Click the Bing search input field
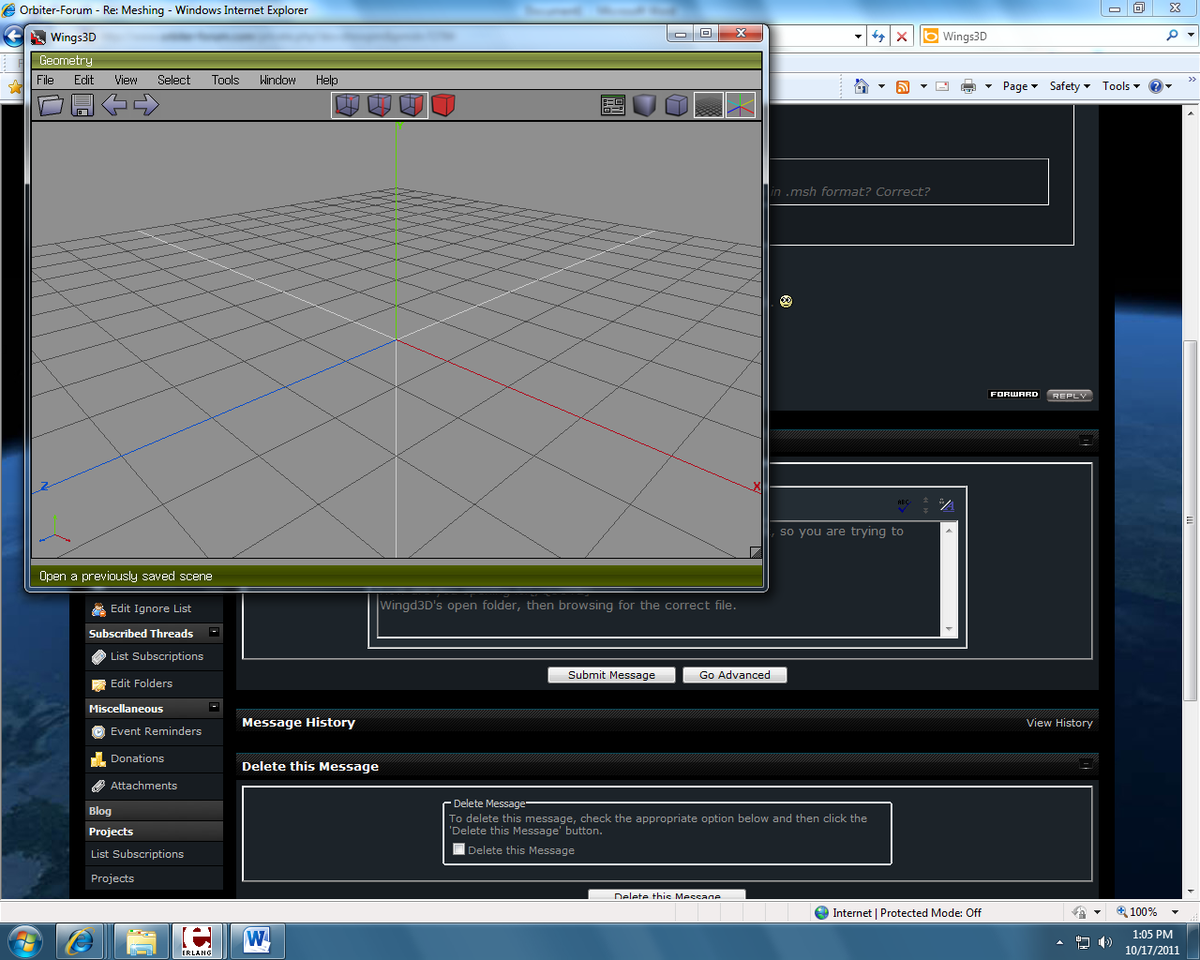This screenshot has width=1200, height=960. click(x=1040, y=36)
